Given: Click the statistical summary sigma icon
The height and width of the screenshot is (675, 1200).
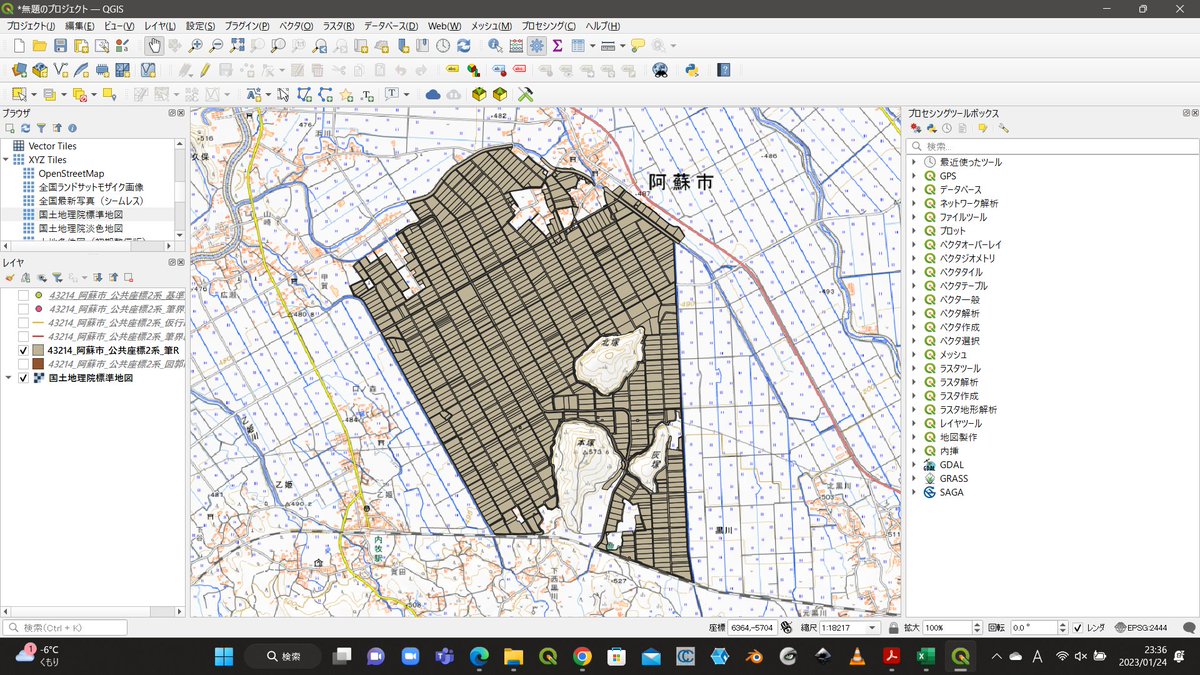Looking at the screenshot, I should tap(558, 46).
